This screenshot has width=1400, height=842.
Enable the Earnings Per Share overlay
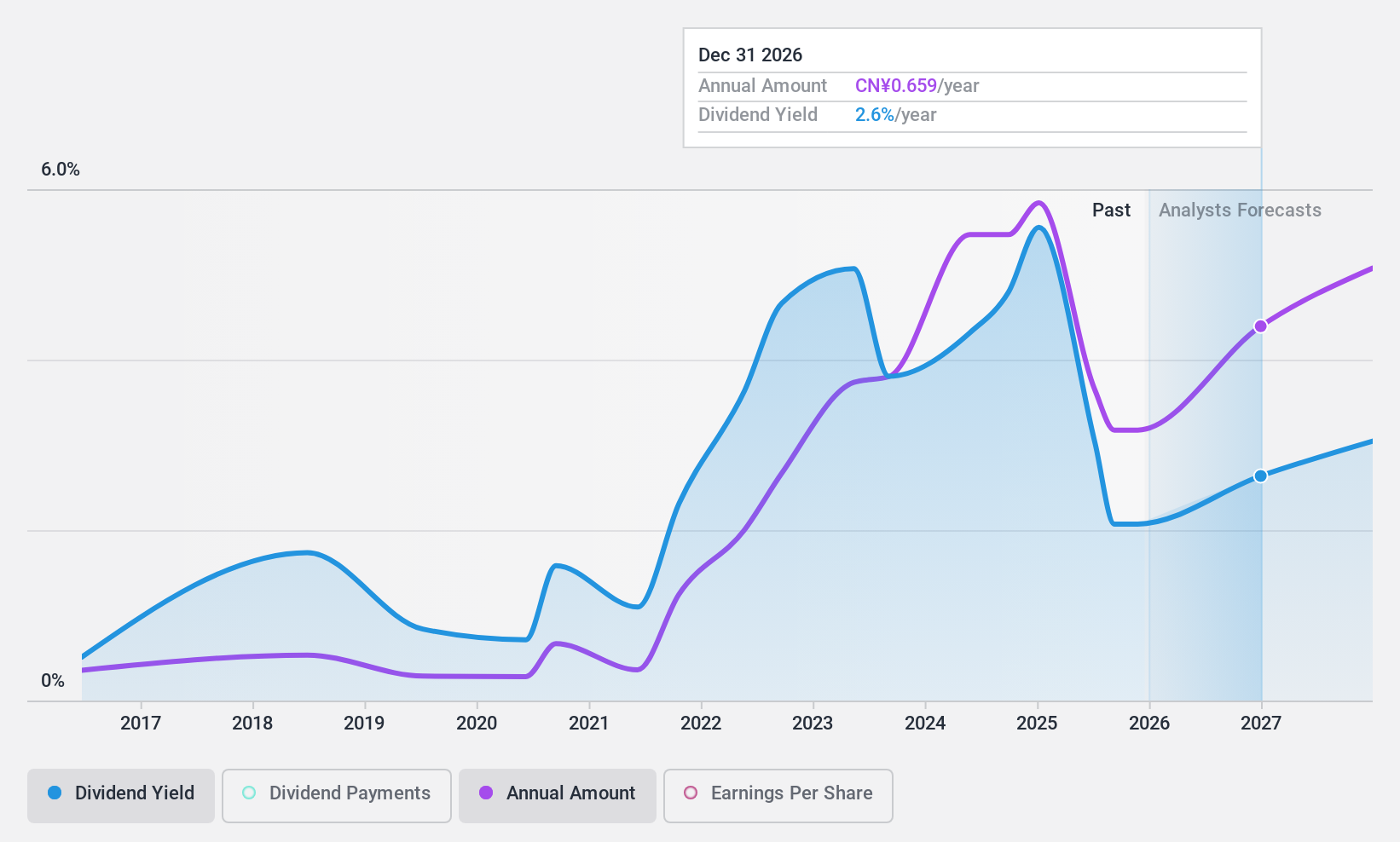(x=777, y=793)
